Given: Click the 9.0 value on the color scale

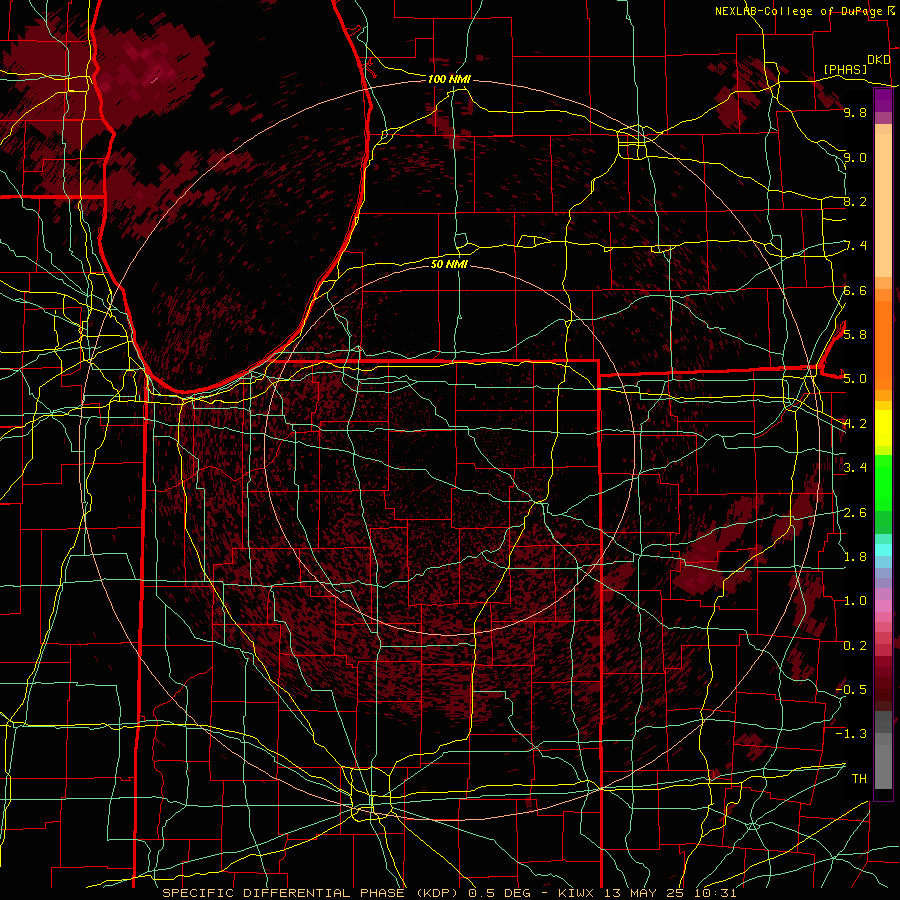Looking at the screenshot, I should coord(855,158).
